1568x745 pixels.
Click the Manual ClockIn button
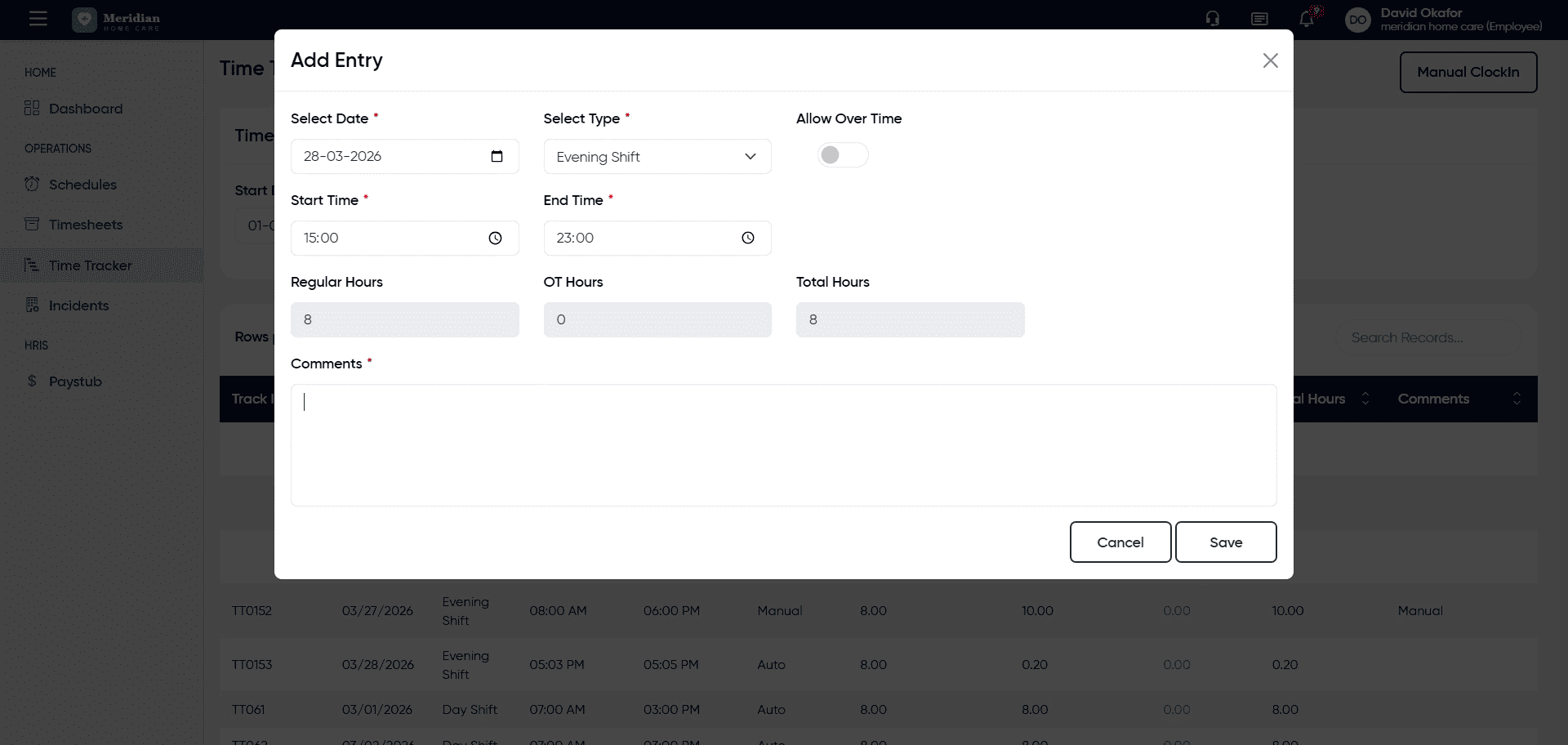coord(1468,72)
